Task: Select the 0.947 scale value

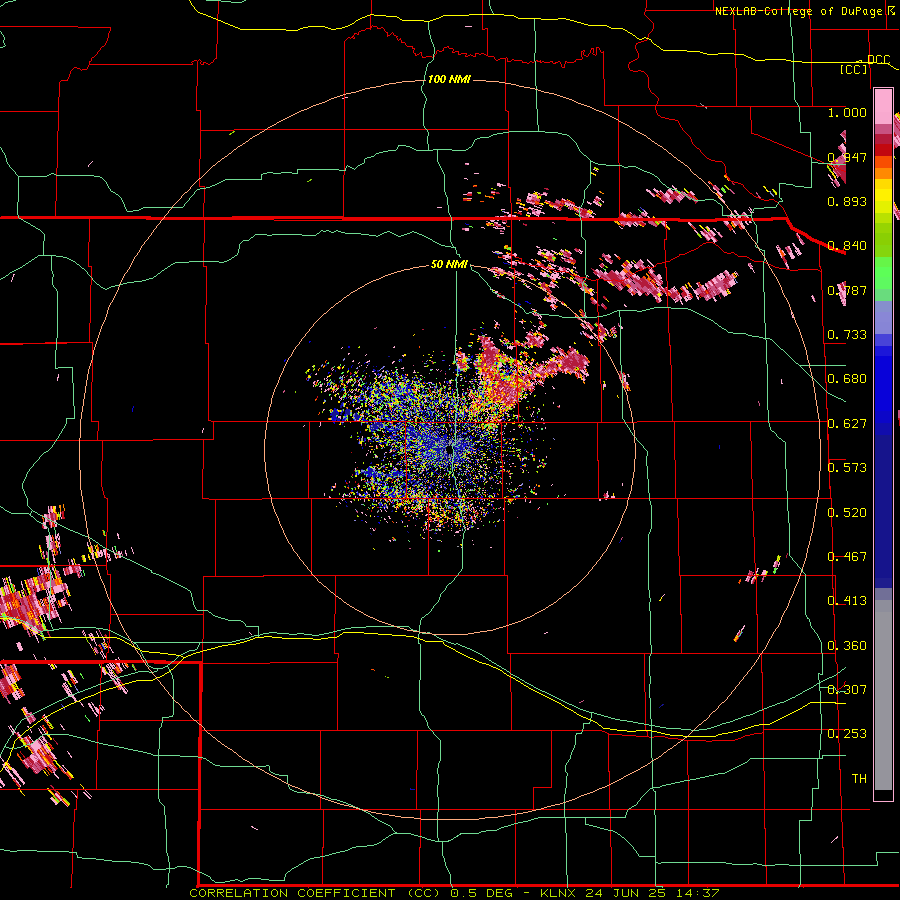Action: [847, 157]
